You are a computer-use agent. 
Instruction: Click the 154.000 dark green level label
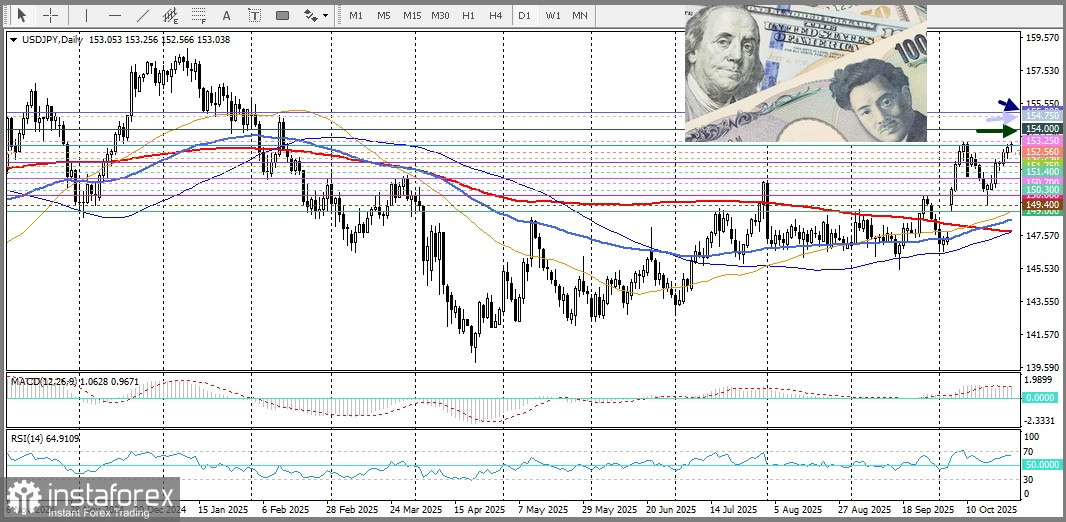(1042, 128)
